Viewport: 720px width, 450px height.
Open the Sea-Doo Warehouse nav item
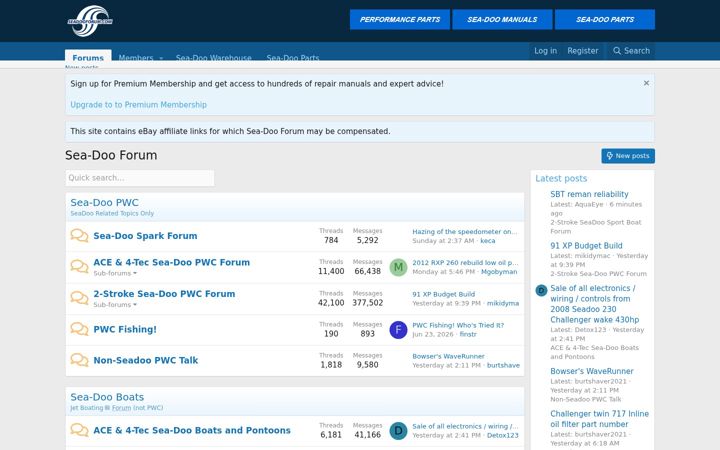coord(214,58)
